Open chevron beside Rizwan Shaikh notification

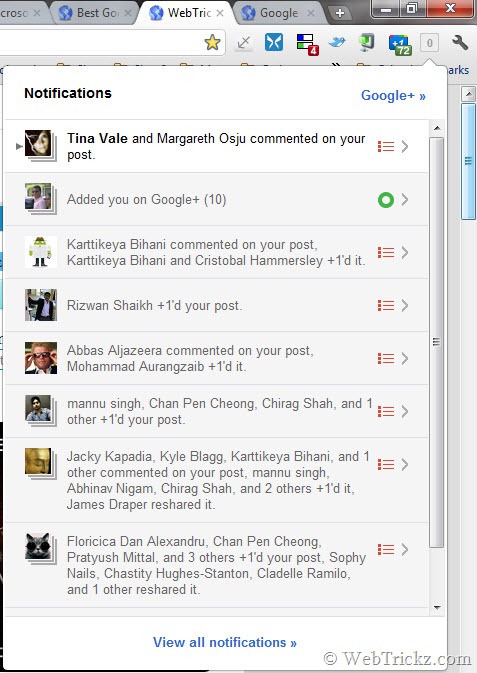tap(404, 306)
